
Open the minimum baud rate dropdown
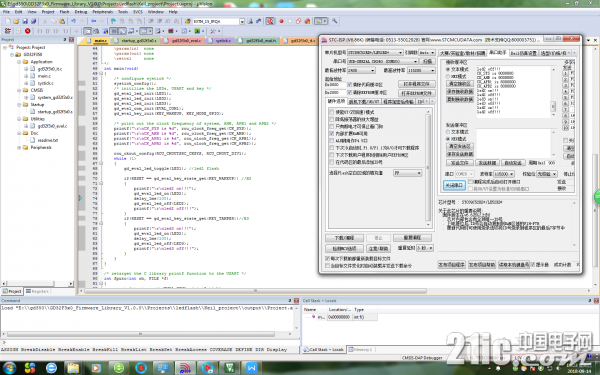[x=361, y=70]
